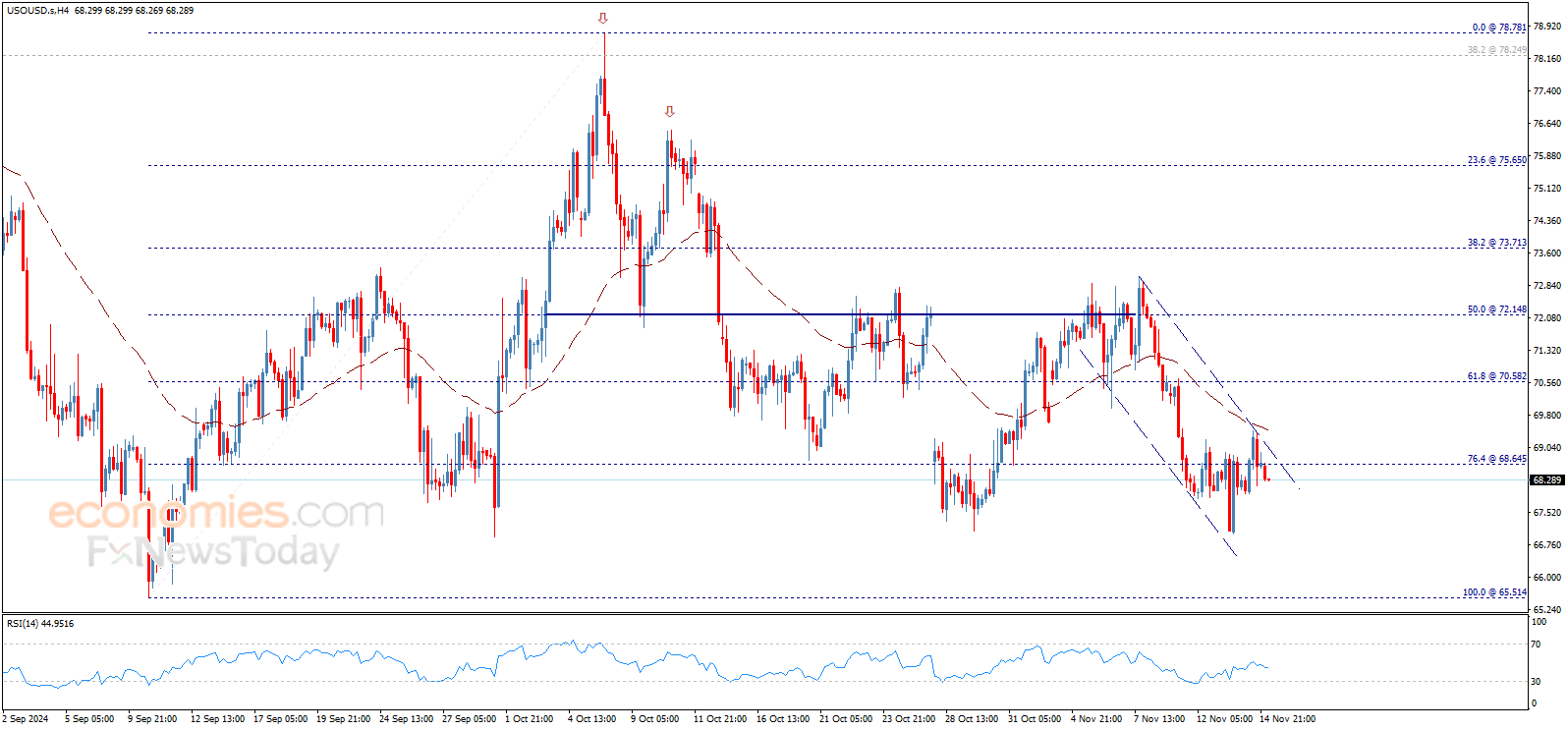Image resolution: width=1568 pixels, height=730 pixels.
Task: Click the red down arrow above the 9 Oct peak
Action: coord(669,112)
